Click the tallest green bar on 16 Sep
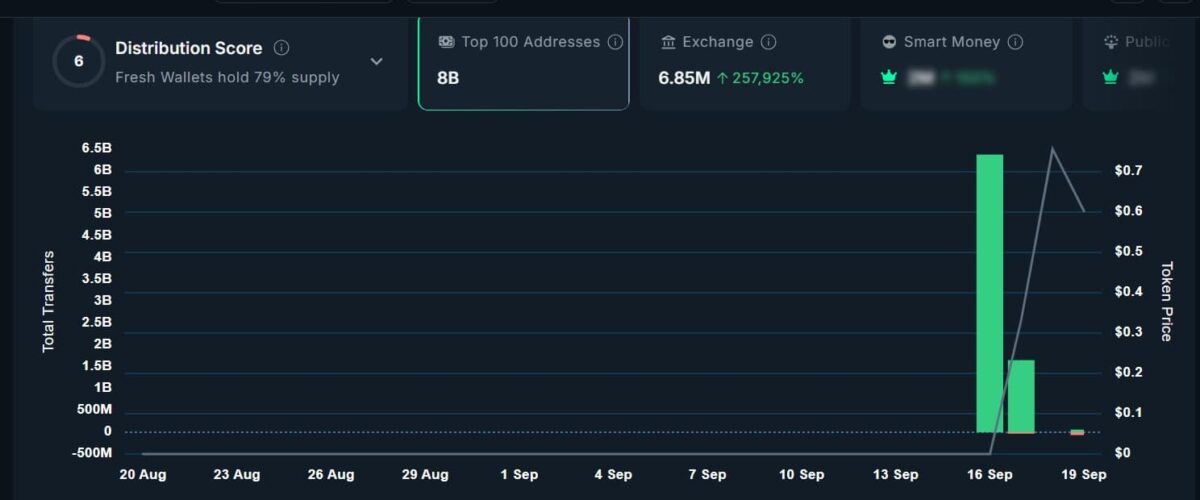Image resolution: width=1200 pixels, height=500 pixels. pos(989,292)
